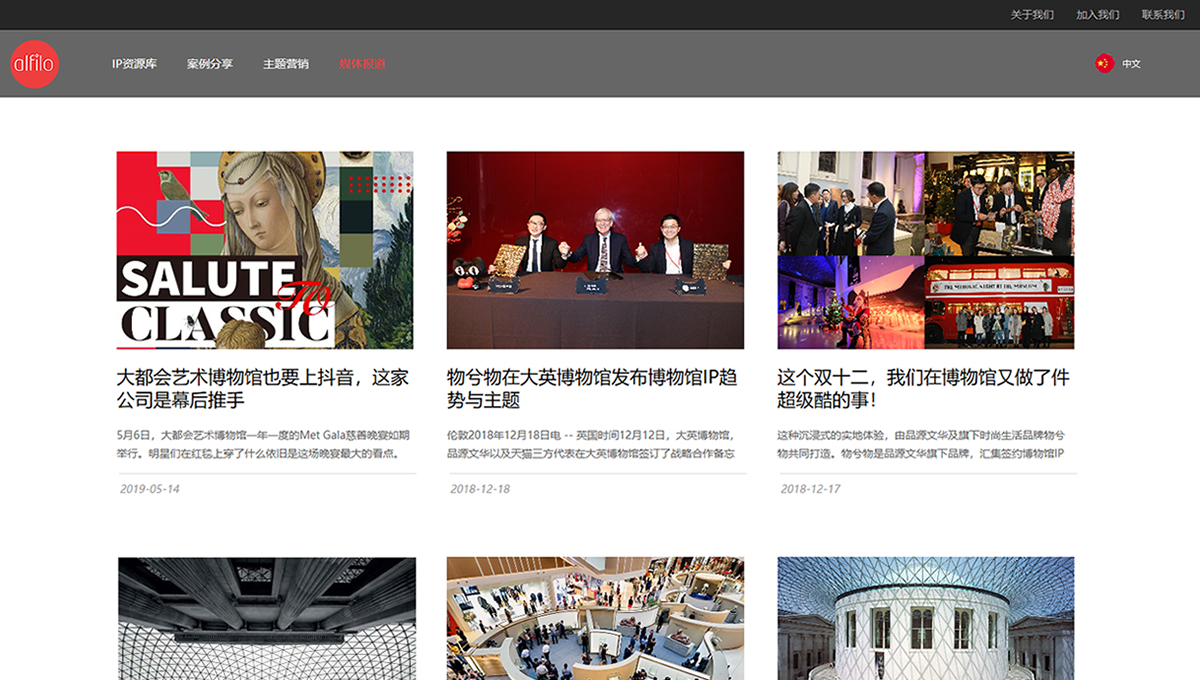Open the Salute to Classic article thumbnail
The width and height of the screenshot is (1200, 680).
[x=265, y=250]
